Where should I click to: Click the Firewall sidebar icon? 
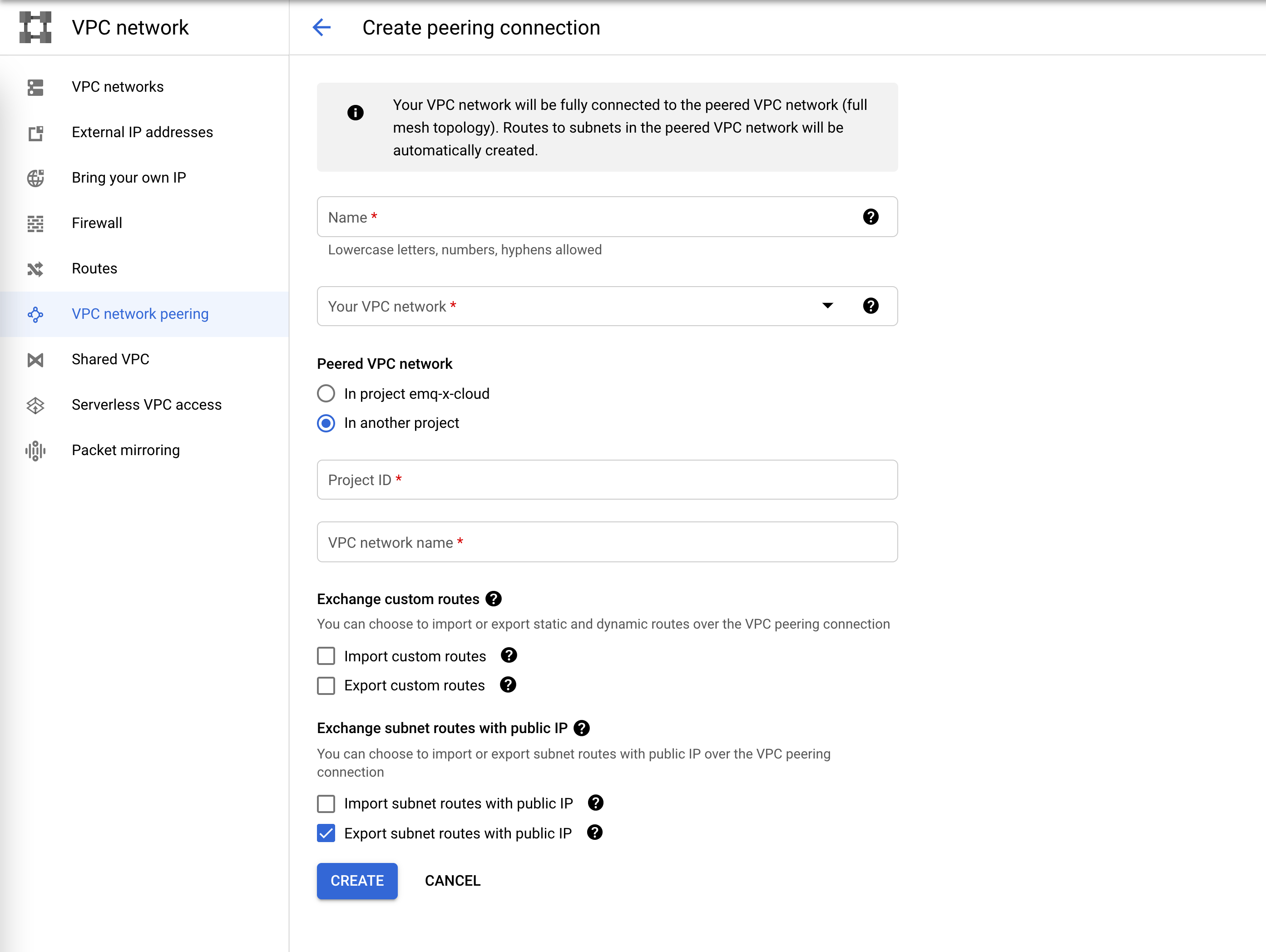35,223
